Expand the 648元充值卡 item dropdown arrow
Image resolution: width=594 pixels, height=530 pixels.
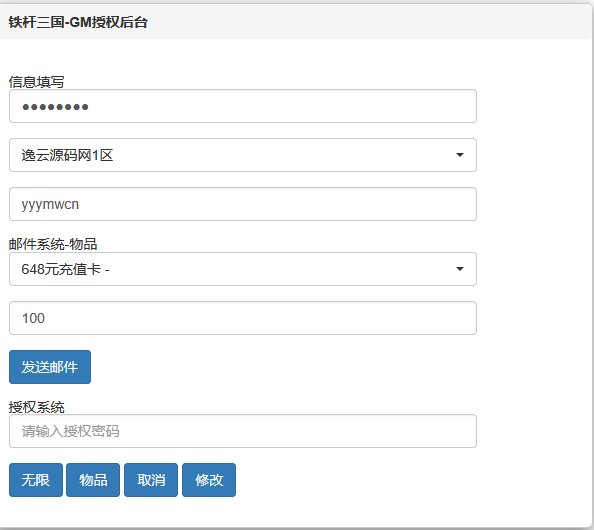pyautogui.click(x=460, y=269)
